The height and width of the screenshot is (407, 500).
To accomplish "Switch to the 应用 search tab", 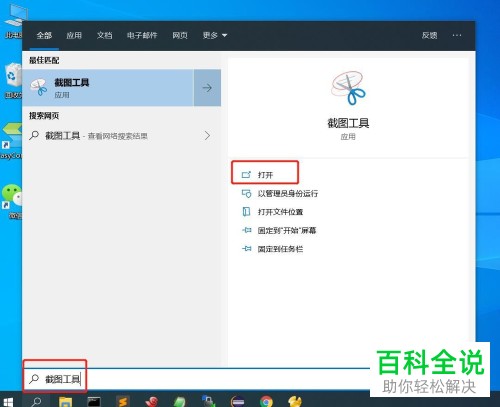I will [x=74, y=35].
